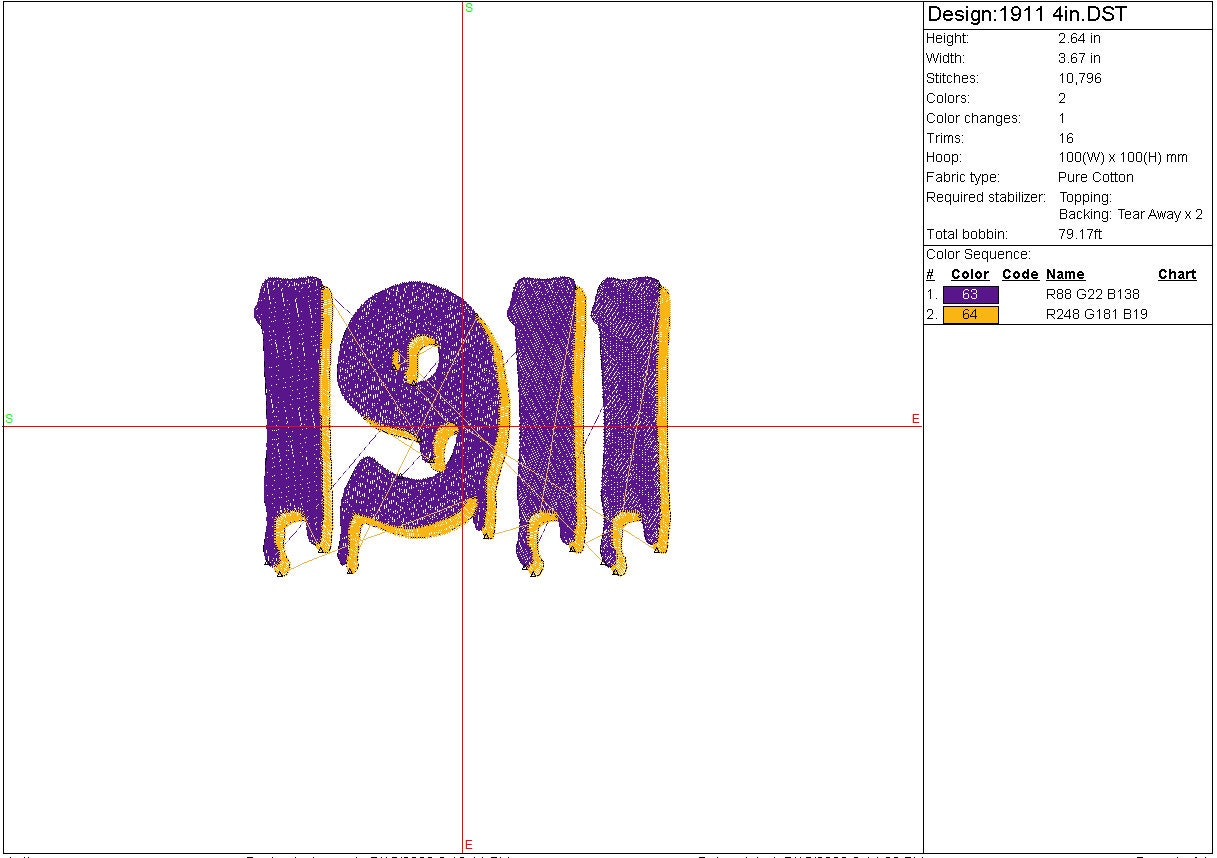Click the Pure Cotton fabric type value
This screenshot has width=1217, height=858.
point(1096,177)
